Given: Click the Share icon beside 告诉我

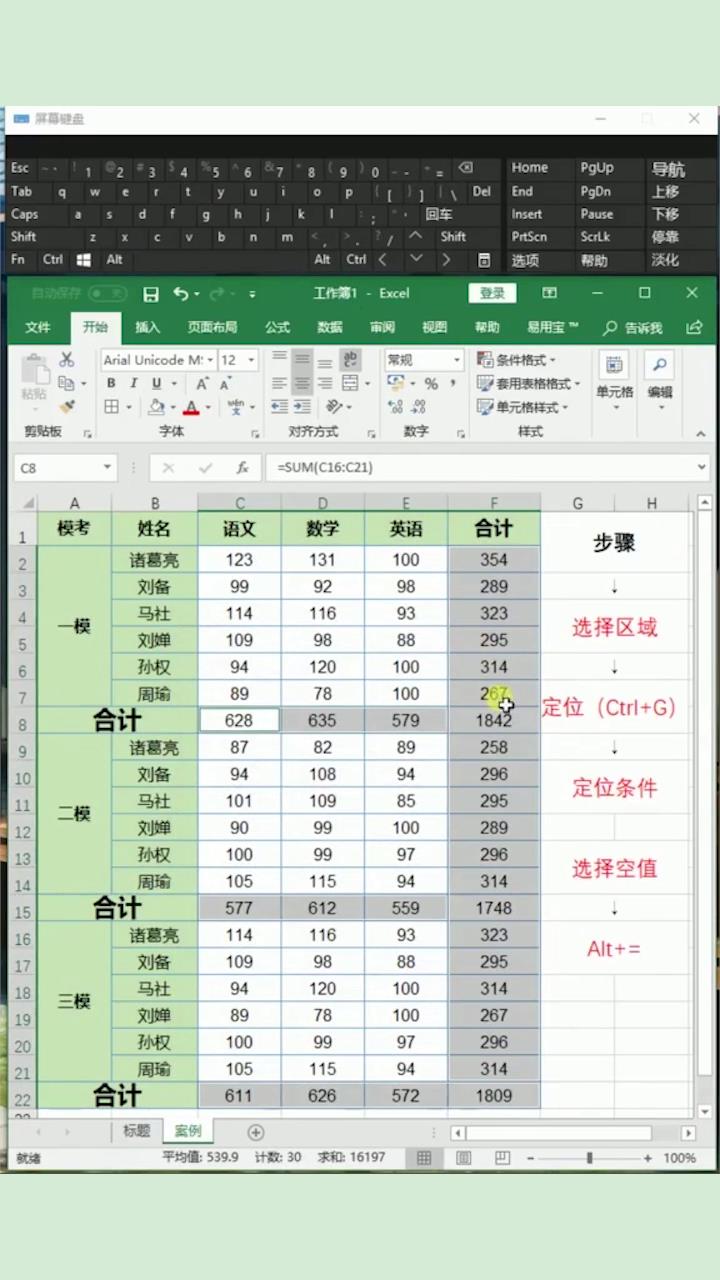Looking at the screenshot, I should [694, 327].
